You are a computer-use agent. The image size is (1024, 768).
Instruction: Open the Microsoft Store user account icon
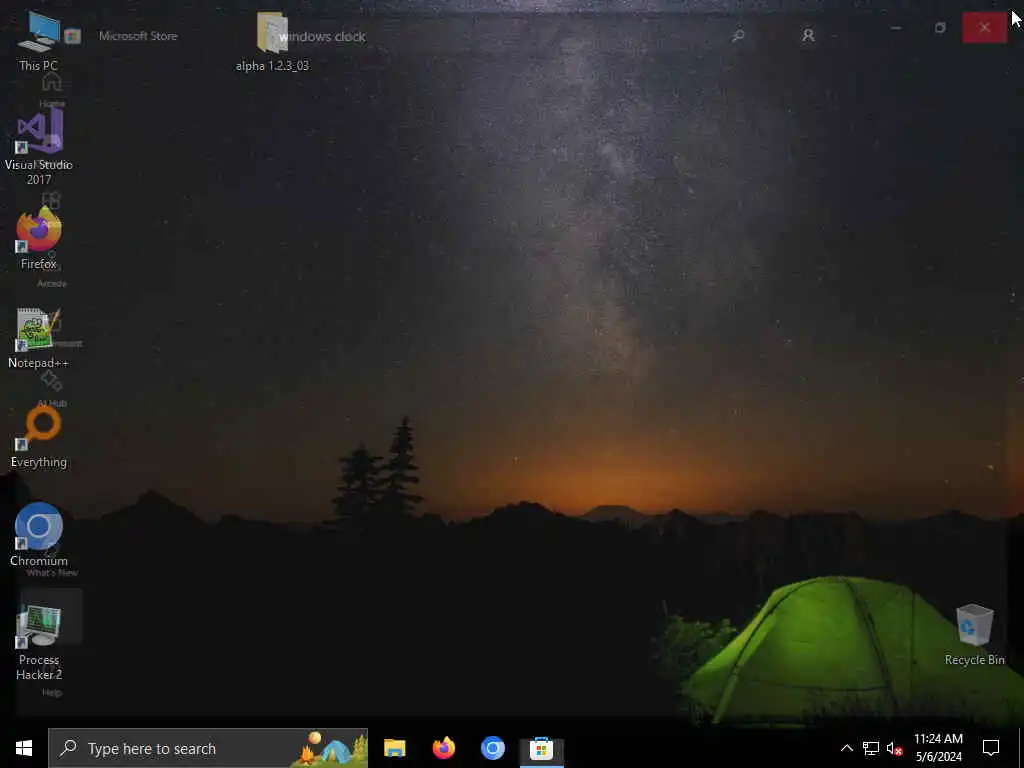pyautogui.click(x=808, y=35)
